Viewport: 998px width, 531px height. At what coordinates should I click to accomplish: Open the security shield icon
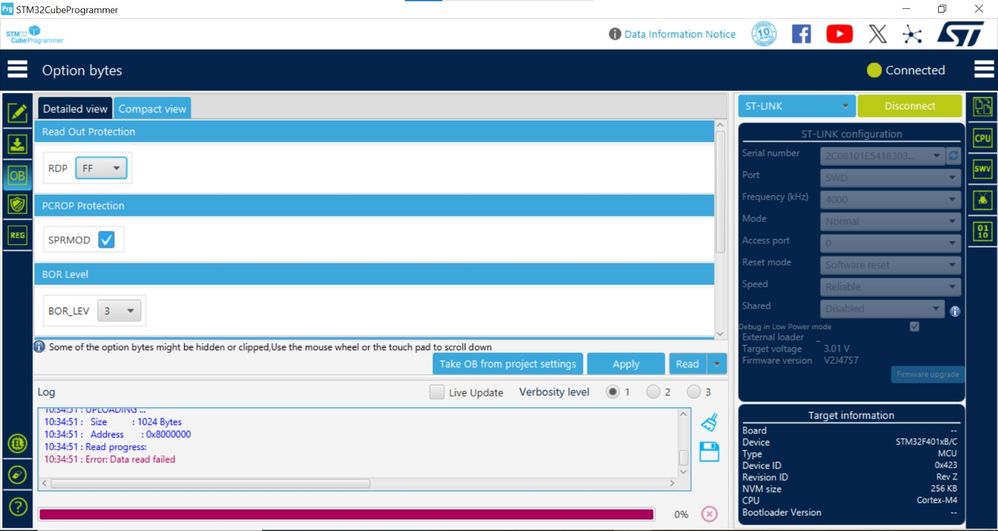(17, 204)
